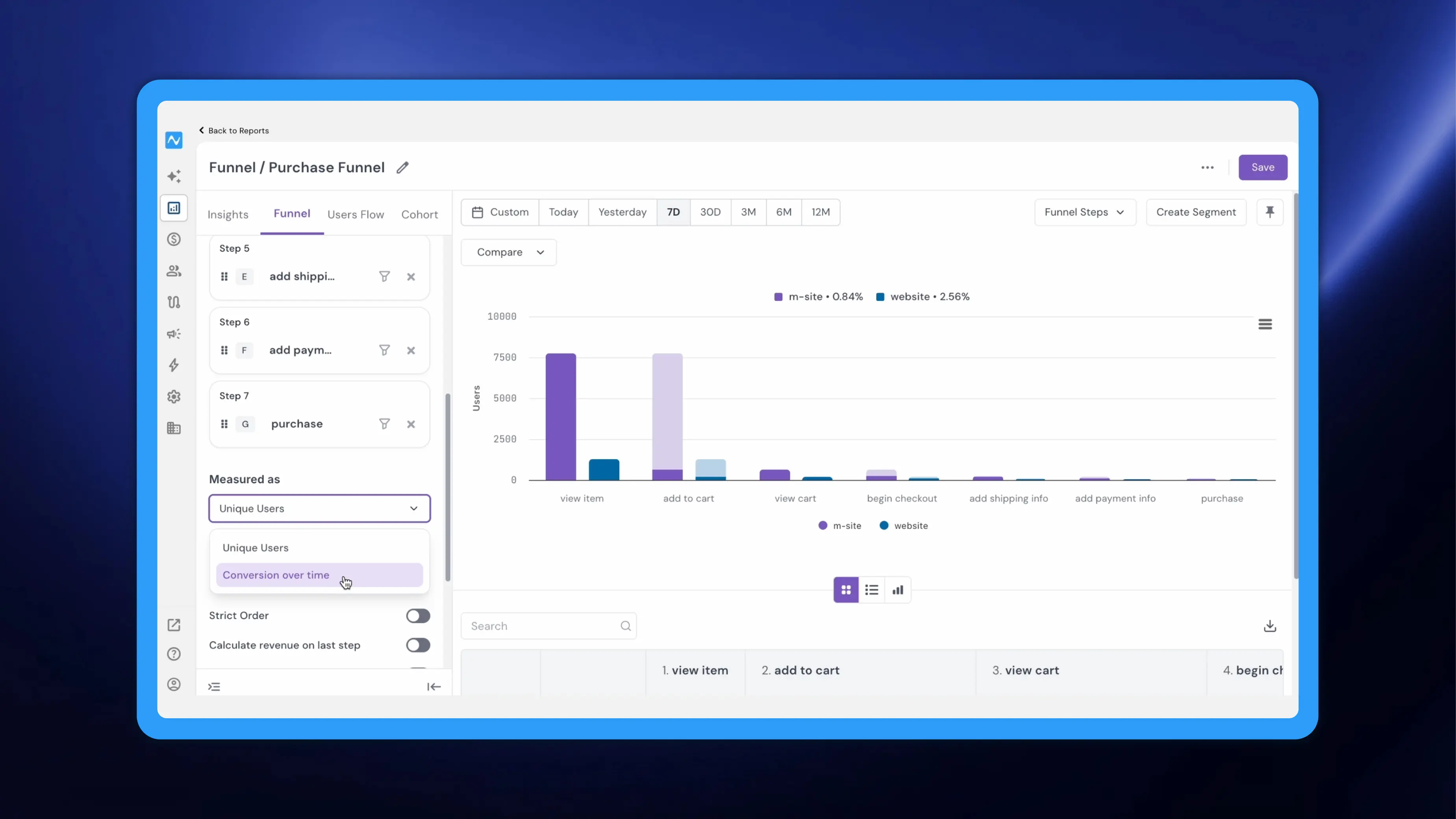Open the settings gear icon in sidebar
Image resolution: width=1456 pixels, height=819 pixels.
click(174, 397)
